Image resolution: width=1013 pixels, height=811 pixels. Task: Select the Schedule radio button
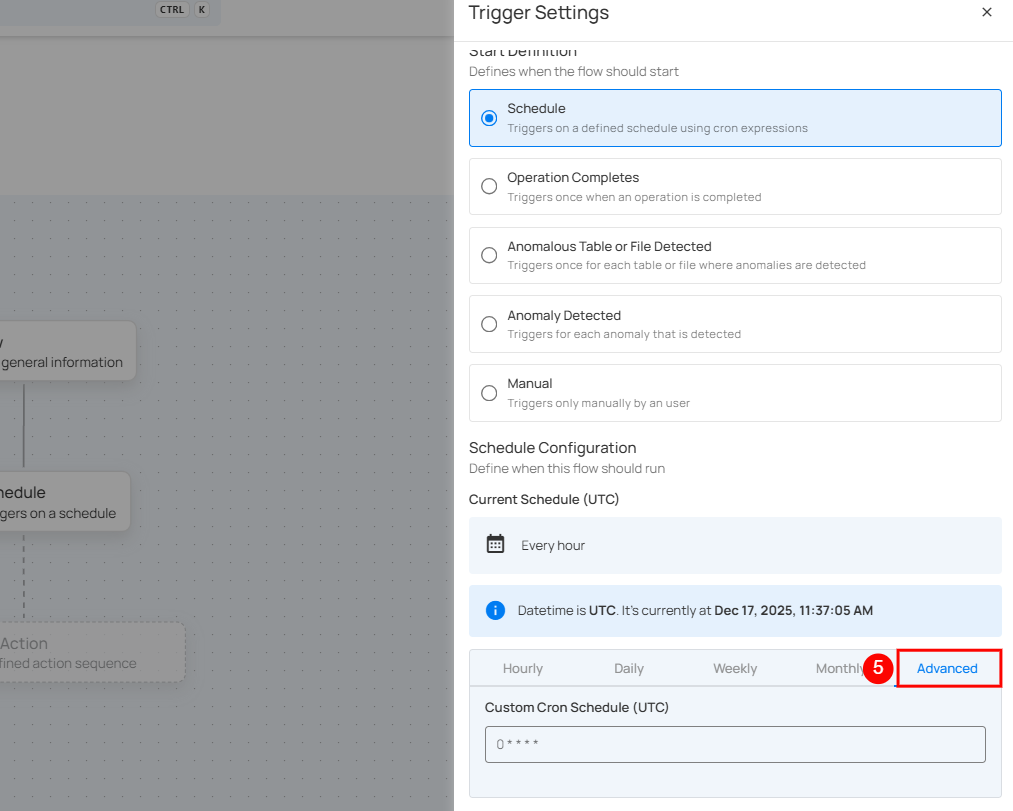click(x=489, y=118)
